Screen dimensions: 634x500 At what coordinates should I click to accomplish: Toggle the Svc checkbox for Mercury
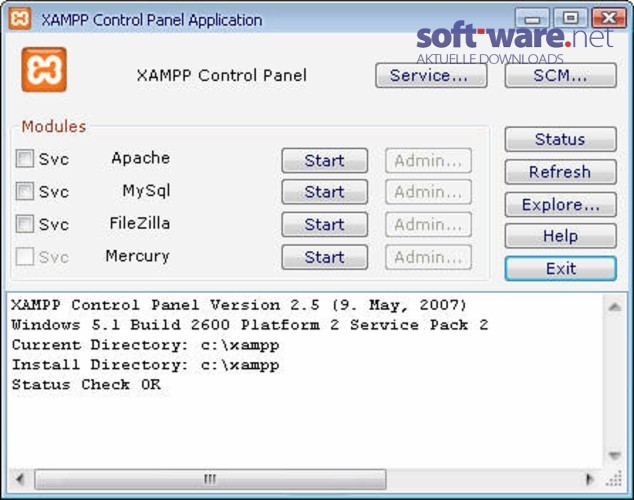[24, 256]
